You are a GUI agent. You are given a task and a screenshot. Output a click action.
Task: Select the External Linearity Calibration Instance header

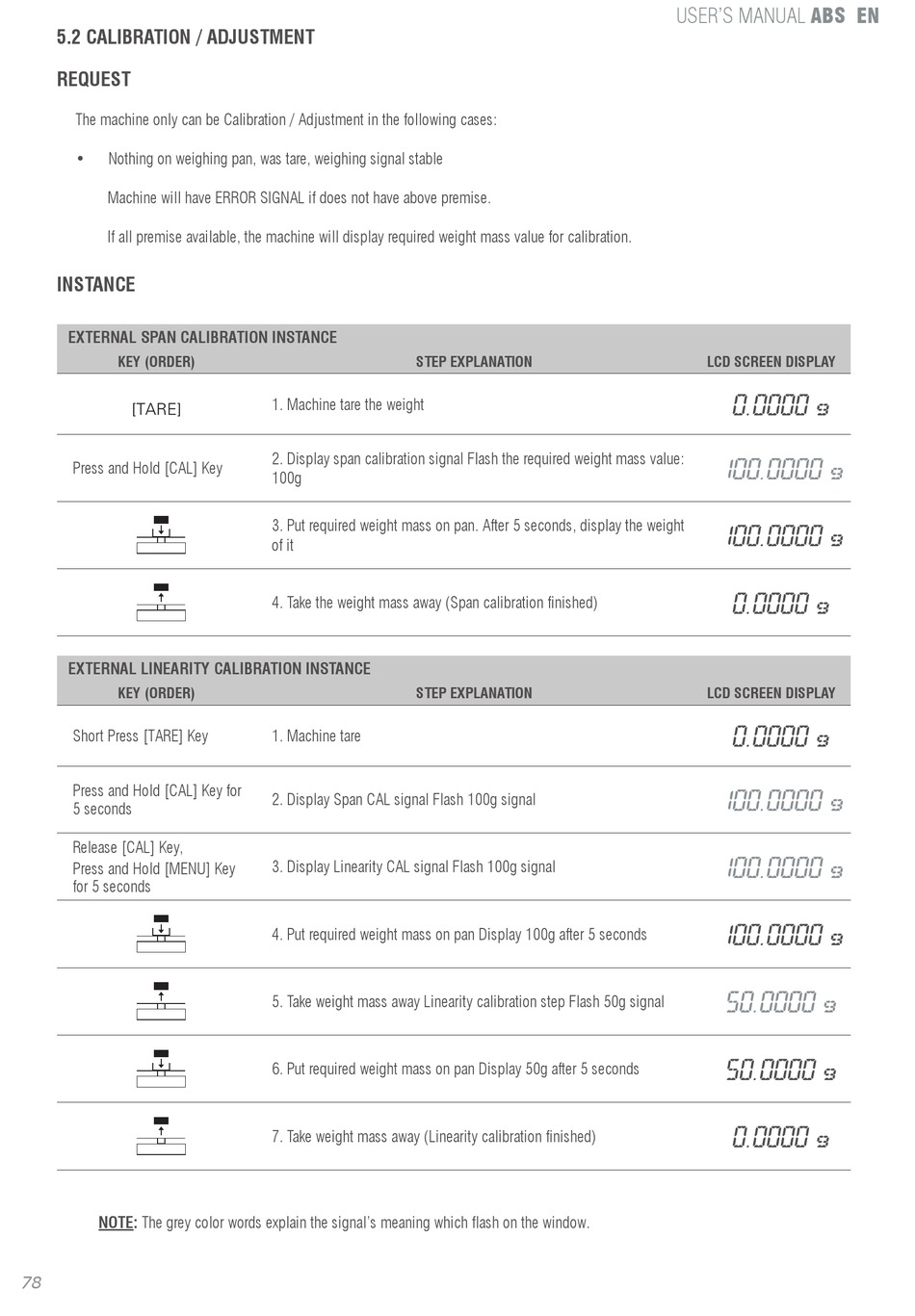point(219,668)
